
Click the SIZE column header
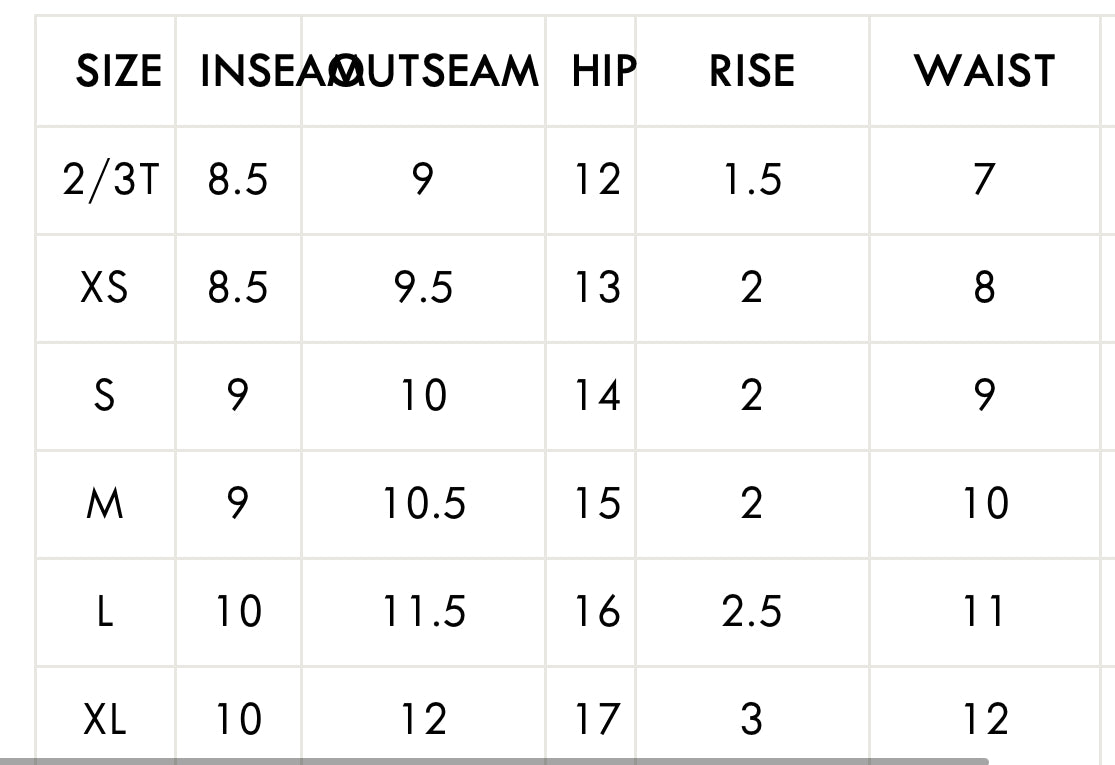(118, 72)
